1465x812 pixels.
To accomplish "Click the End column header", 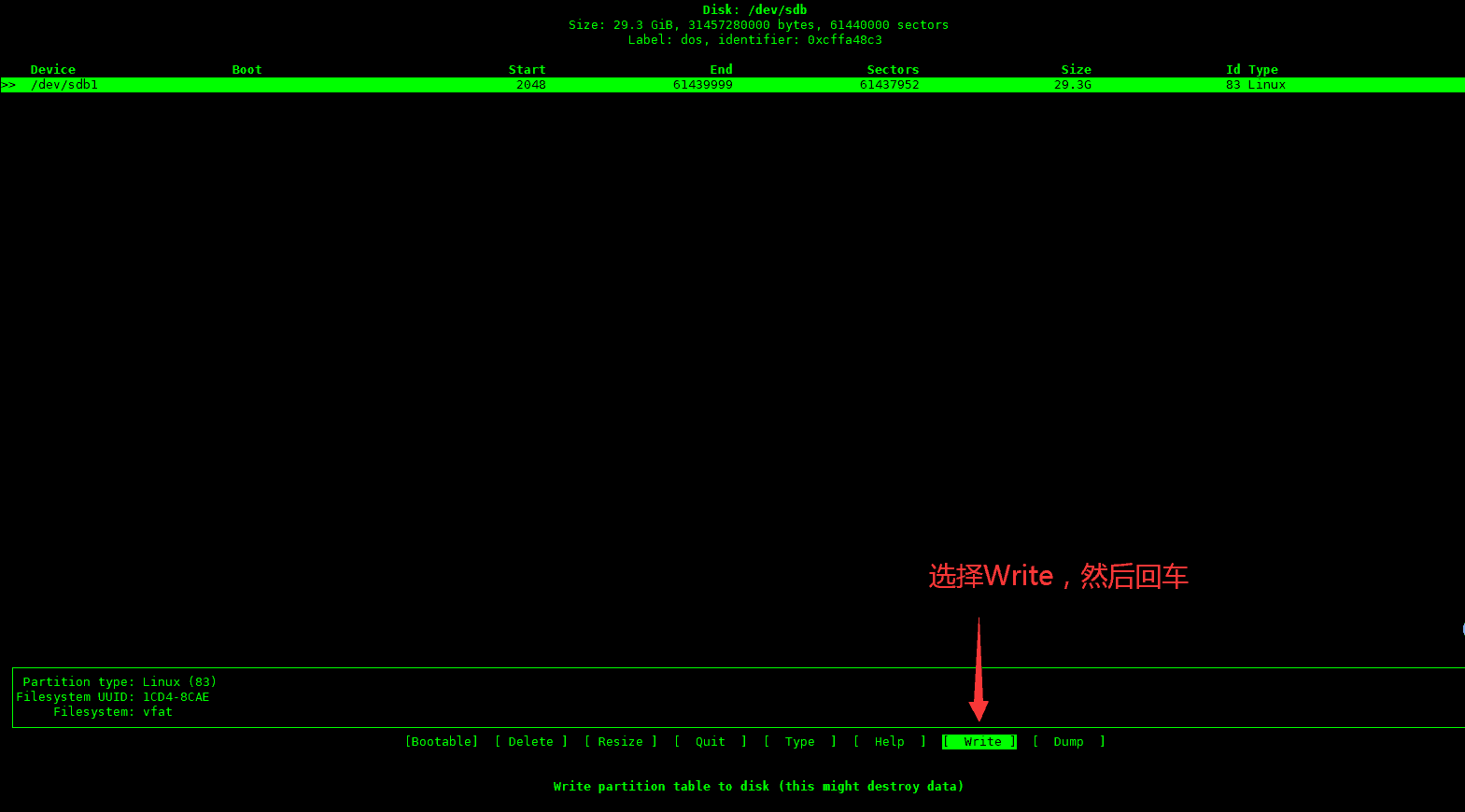I will point(722,70).
